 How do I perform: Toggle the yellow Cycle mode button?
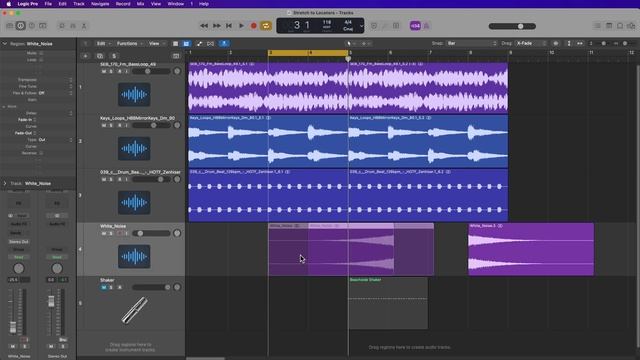pos(266,26)
